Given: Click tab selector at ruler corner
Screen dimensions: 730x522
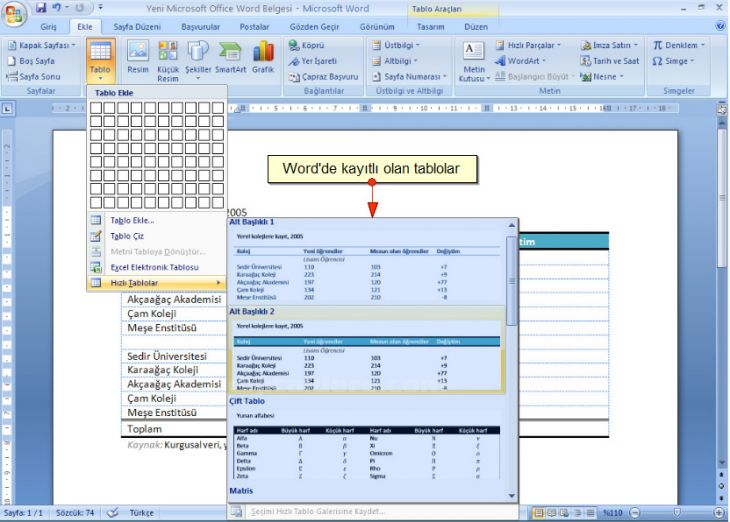Looking at the screenshot, I should (7, 109).
